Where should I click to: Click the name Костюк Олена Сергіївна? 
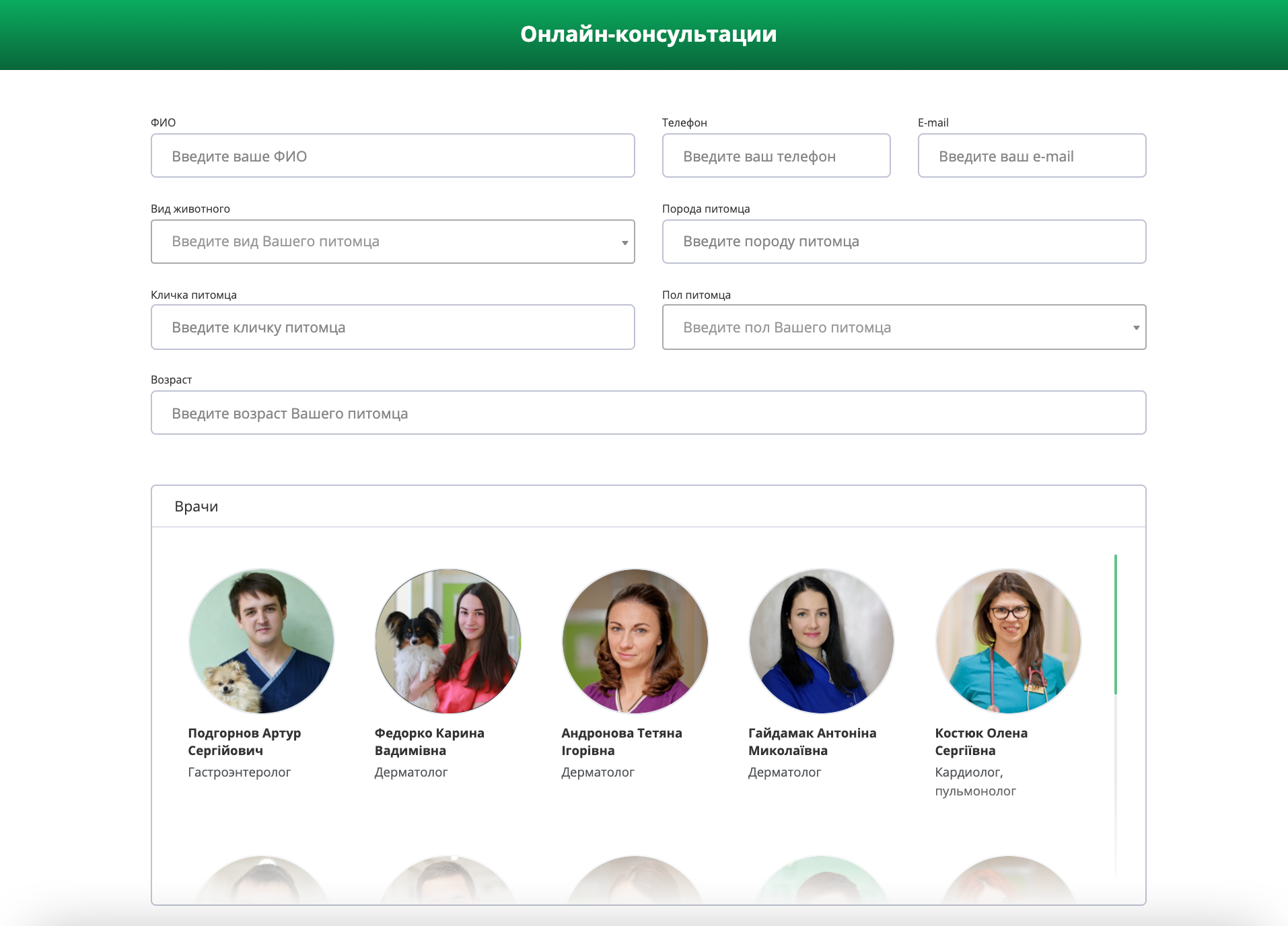[x=981, y=742]
